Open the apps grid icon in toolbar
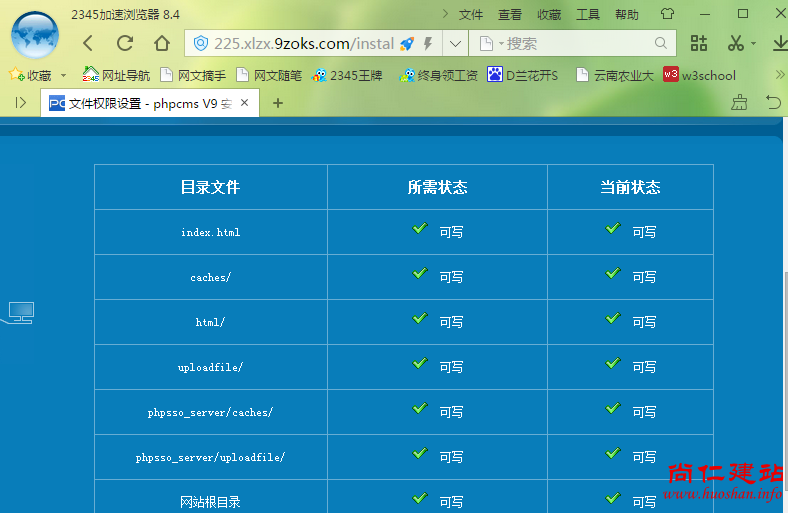This screenshot has width=788, height=513. pos(699,43)
